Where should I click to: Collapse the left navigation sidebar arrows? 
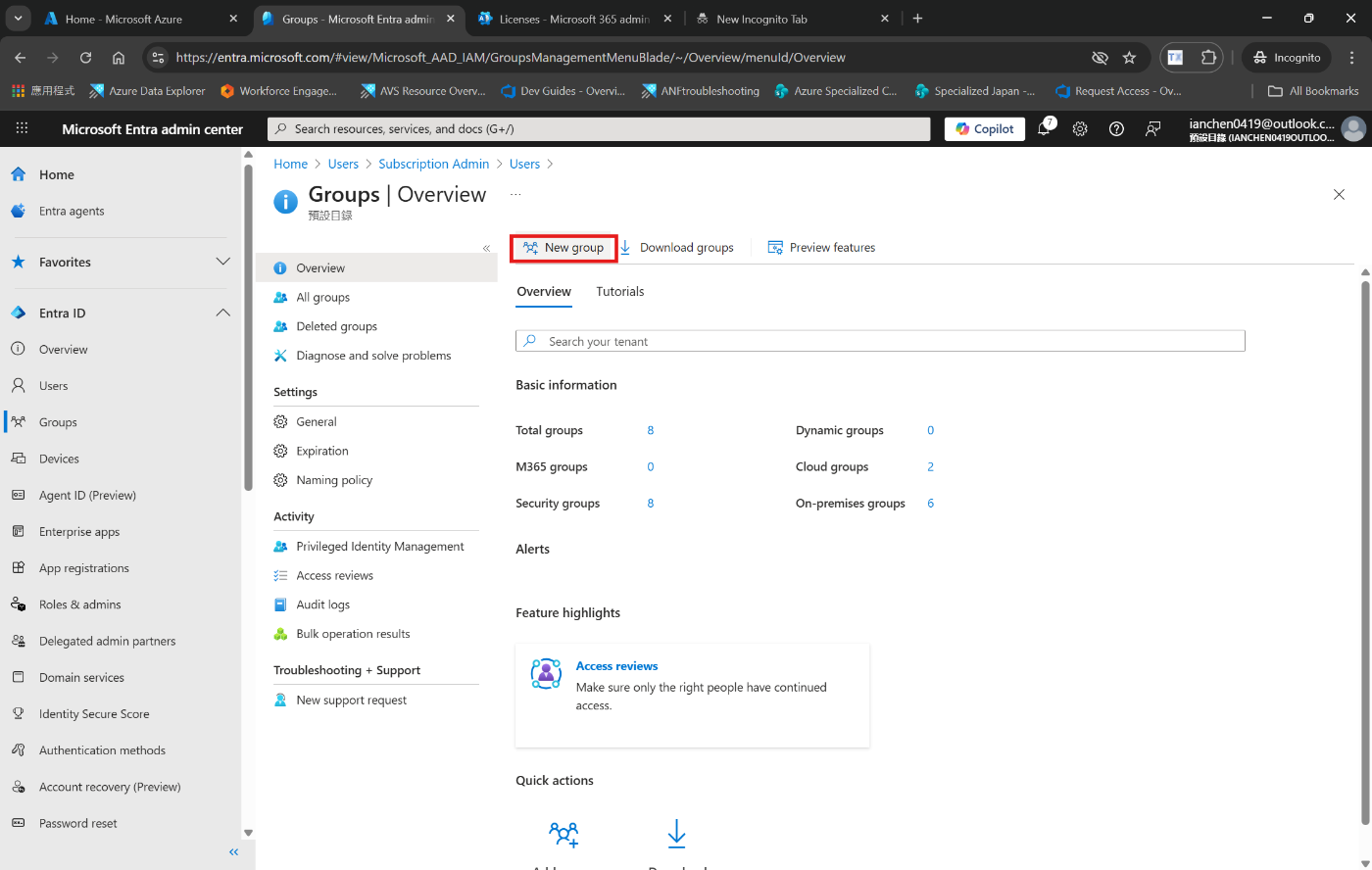click(233, 852)
